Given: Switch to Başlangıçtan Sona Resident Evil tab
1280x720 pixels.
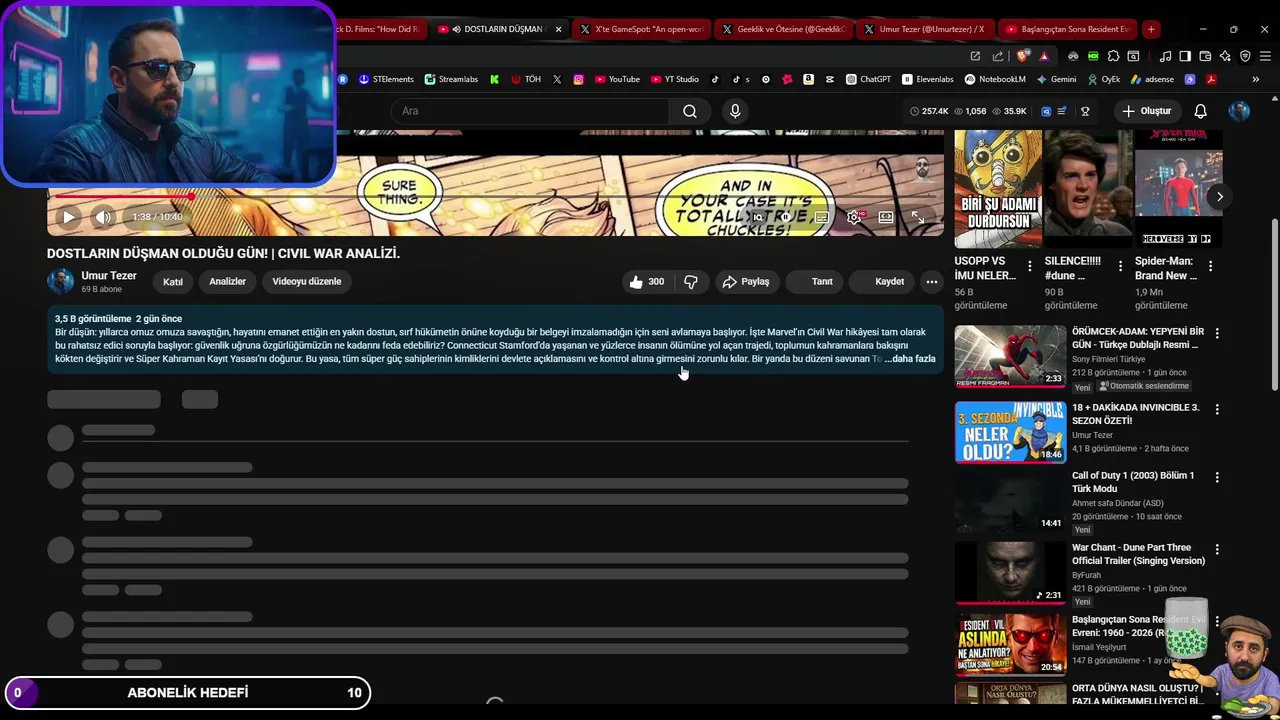Looking at the screenshot, I should [1067, 29].
